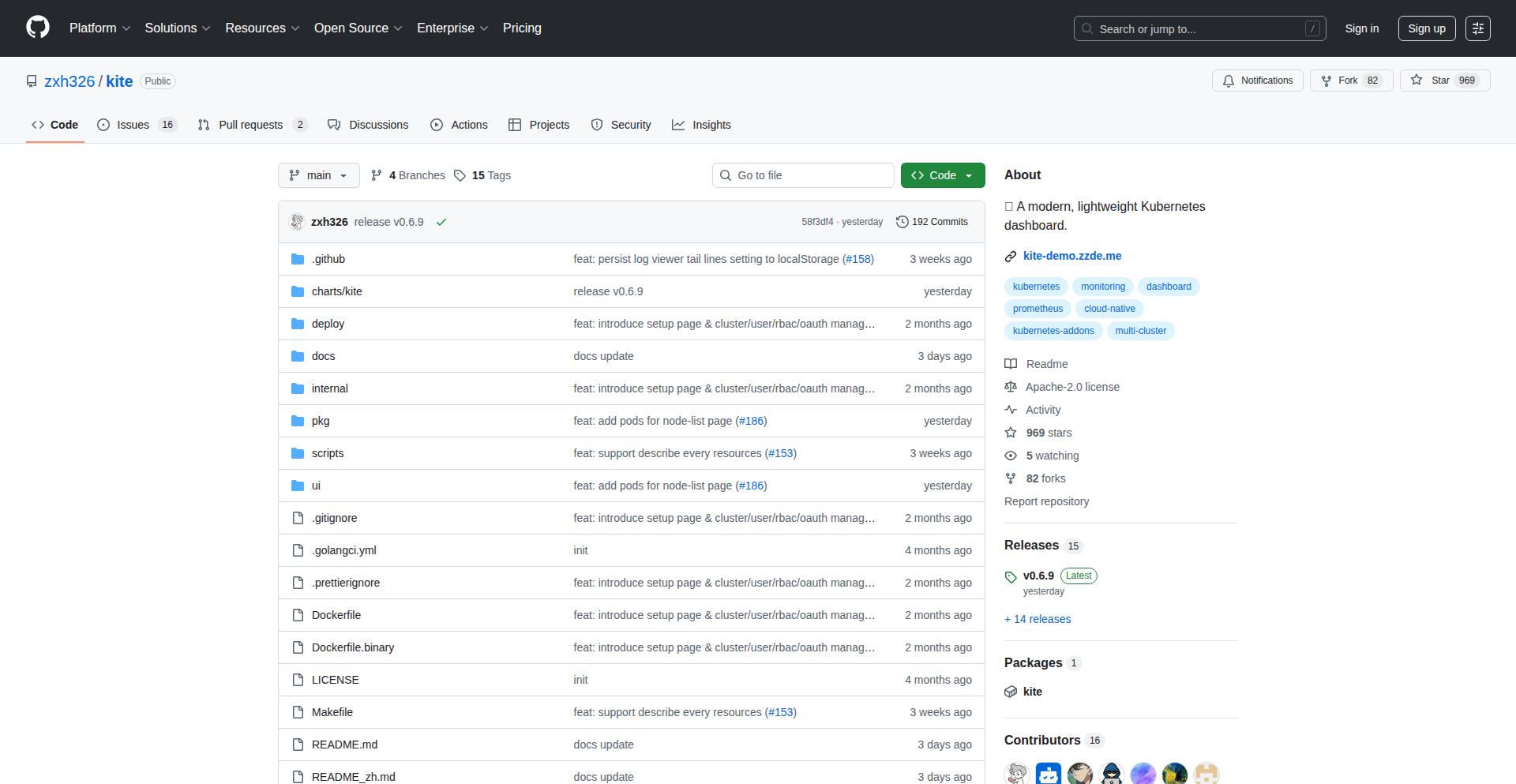Open the green Code dropdown button
1516x784 pixels.
(942, 175)
